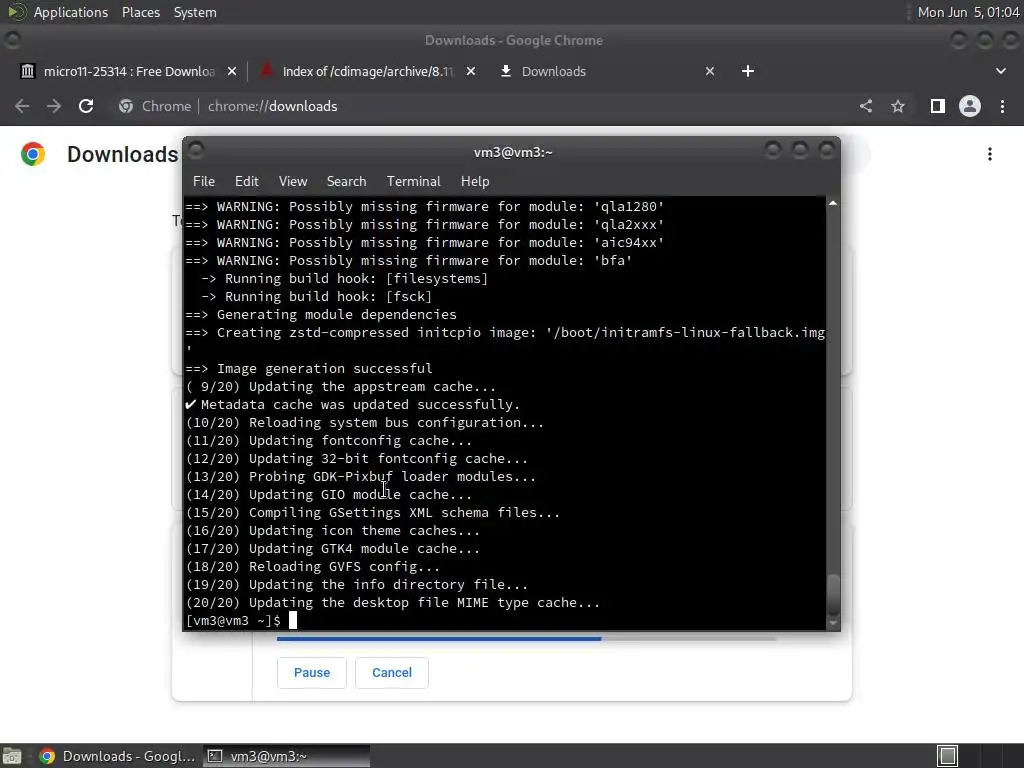Click '(20/20) Updating the desktop file MIME' line

(x=392, y=602)
